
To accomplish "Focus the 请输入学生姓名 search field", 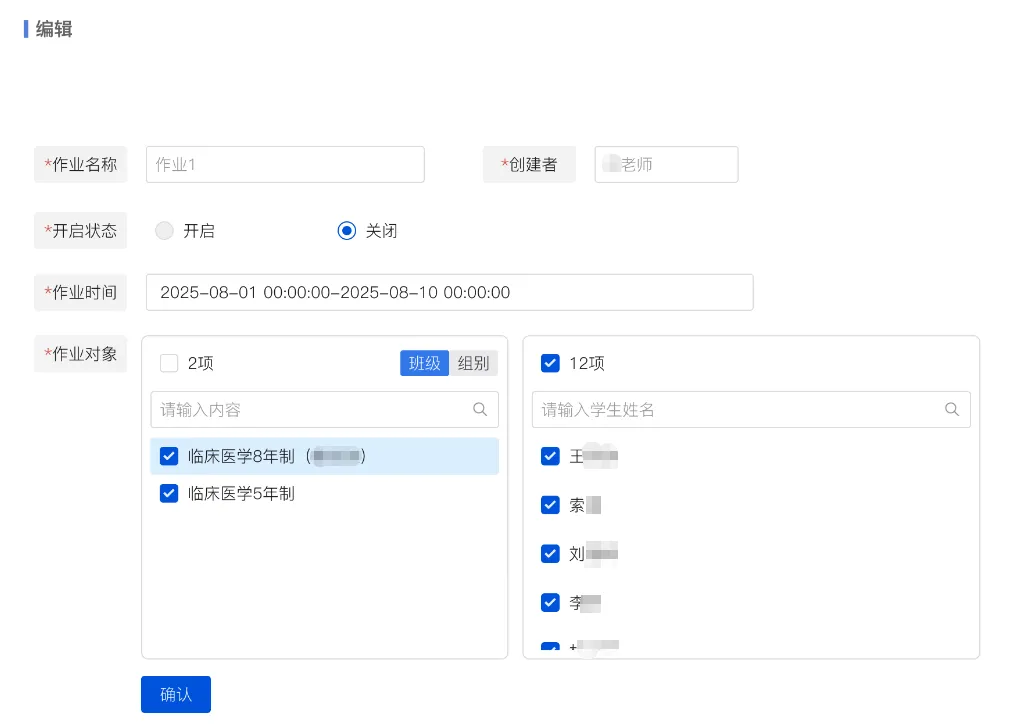I will click(751, 409).
